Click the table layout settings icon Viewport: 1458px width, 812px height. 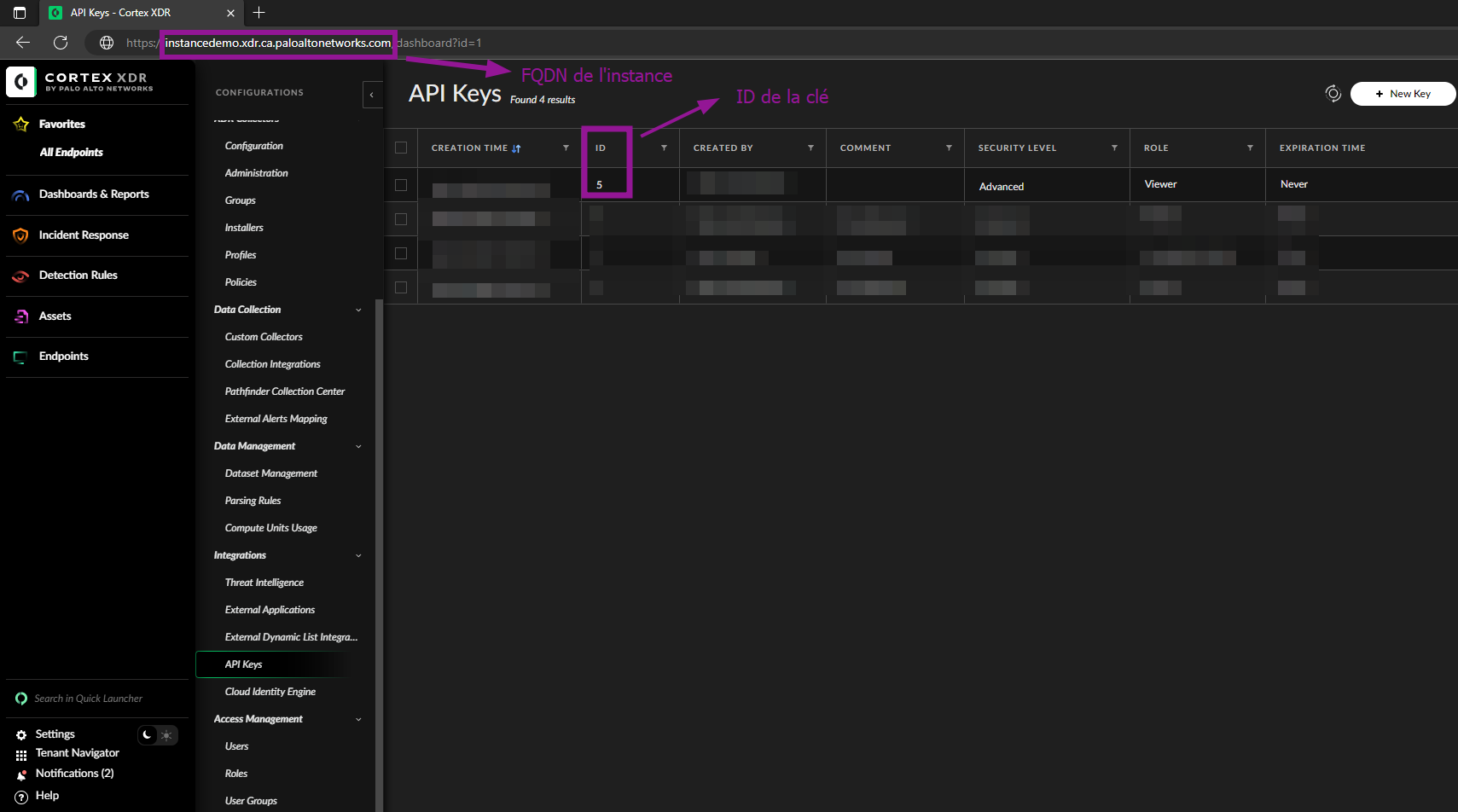(1333, 94)
